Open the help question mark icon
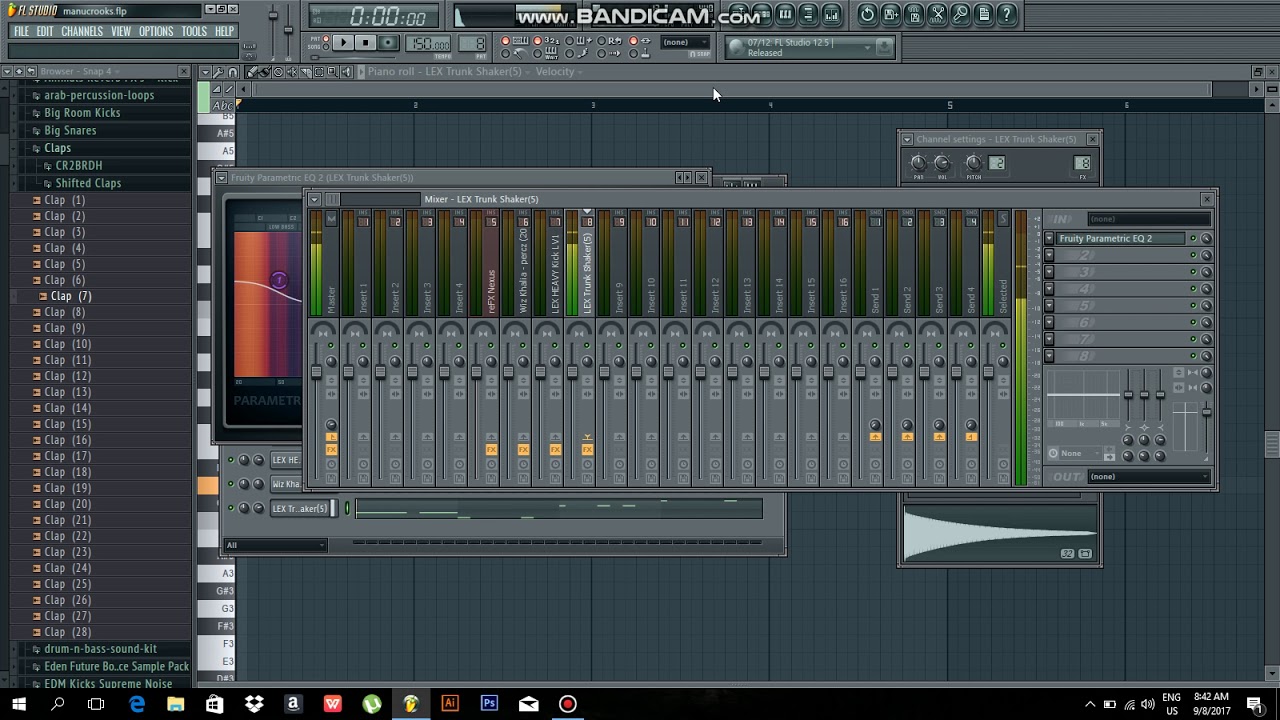The height and width of the screenshot is (720, 1280). coord(1007,14)
